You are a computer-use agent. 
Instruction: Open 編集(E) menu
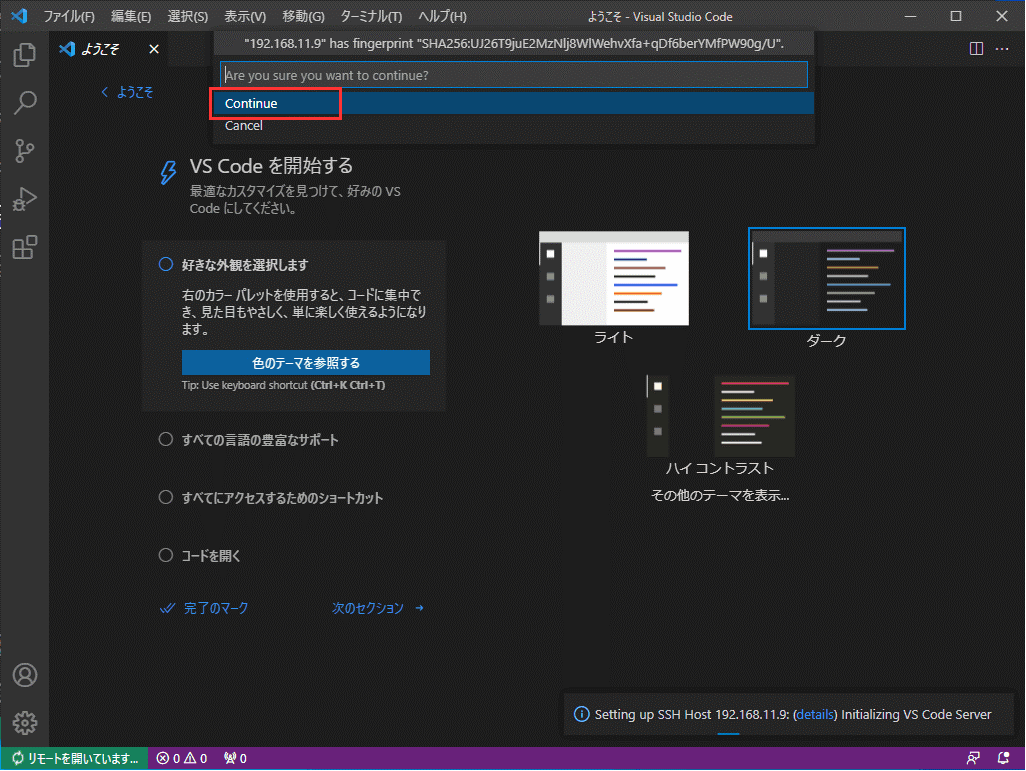(x=131, y=16)
